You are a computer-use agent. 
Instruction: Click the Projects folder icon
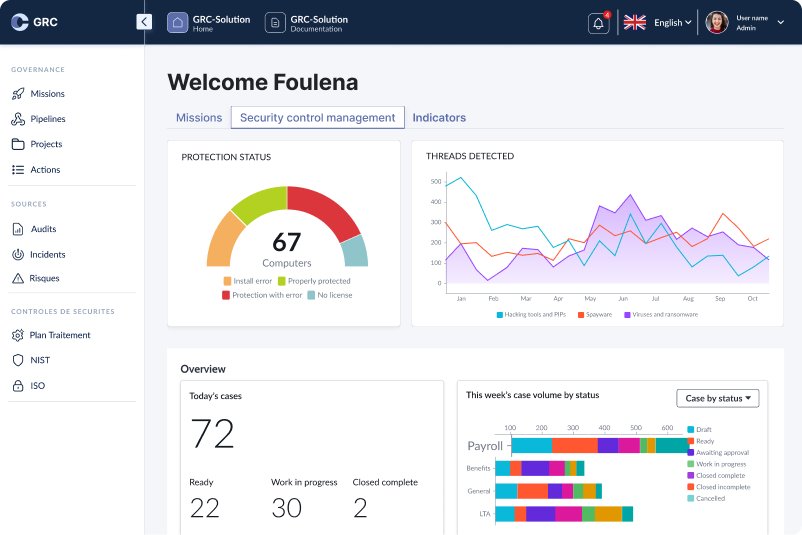pyautogui.click(x=18, y=144)
